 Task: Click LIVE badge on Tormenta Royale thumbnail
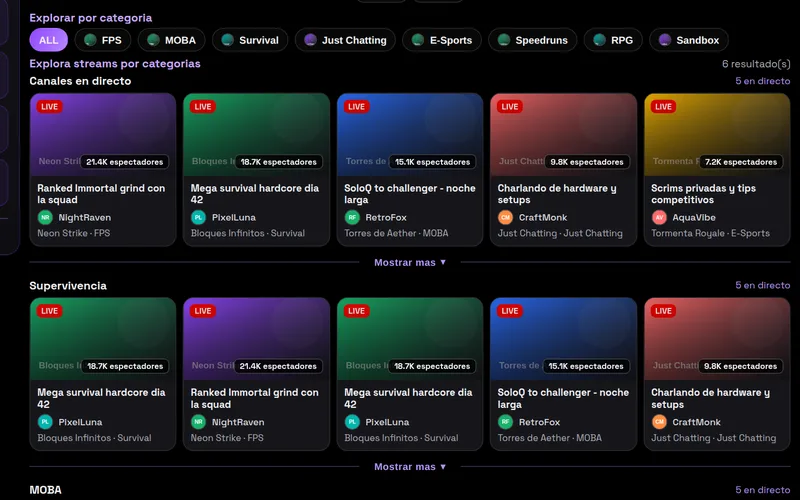663,107
